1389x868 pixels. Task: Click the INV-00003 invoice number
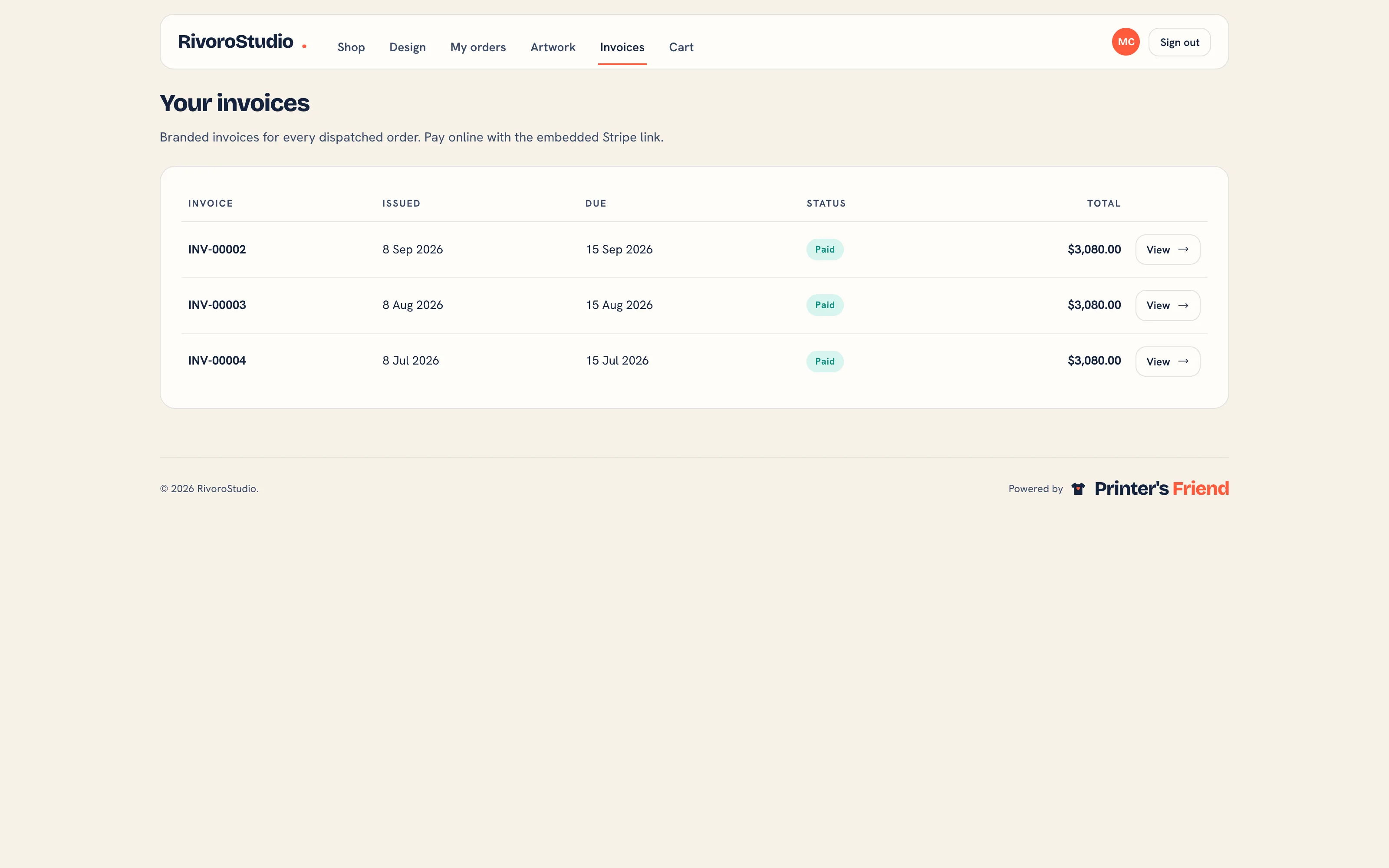217,305
